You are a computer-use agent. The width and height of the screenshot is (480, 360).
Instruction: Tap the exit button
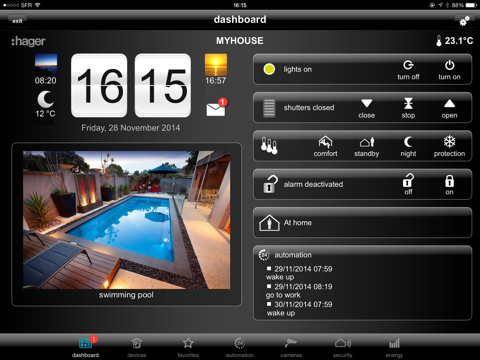coord(17,21)
